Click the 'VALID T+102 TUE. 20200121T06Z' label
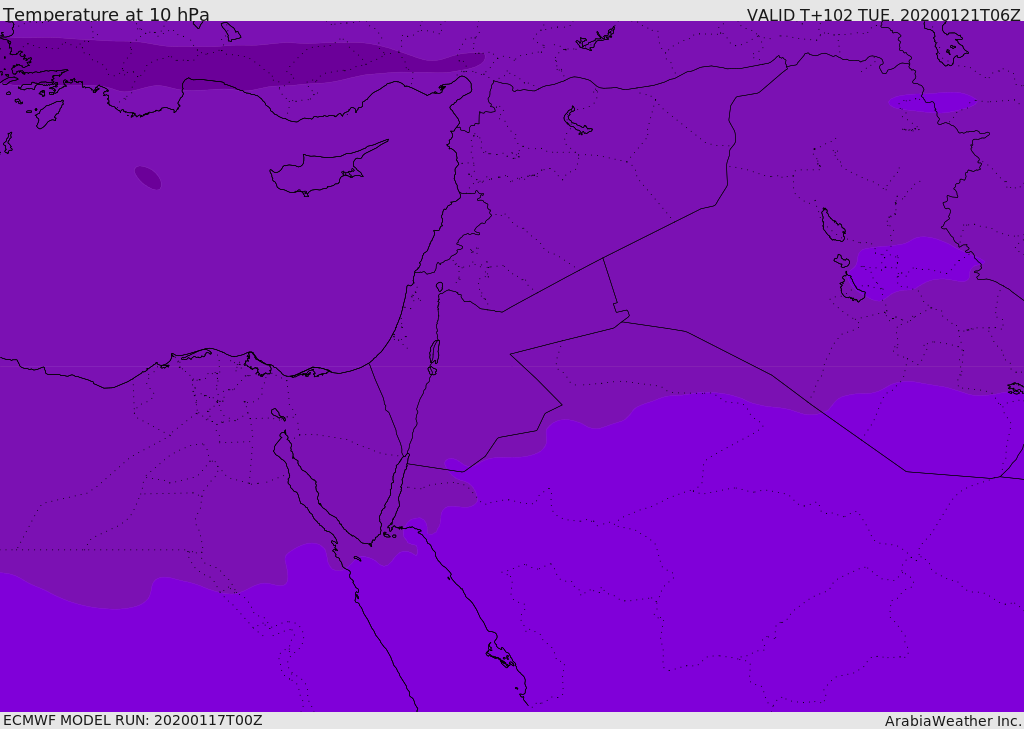The image size is (1024, 729). [x=884, y=15]
